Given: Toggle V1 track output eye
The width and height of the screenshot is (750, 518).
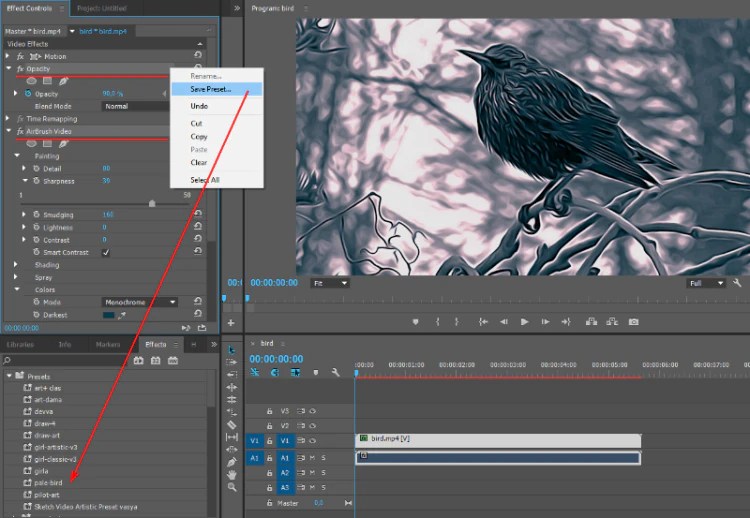Looking at the screenshot, I should point(312,441).
